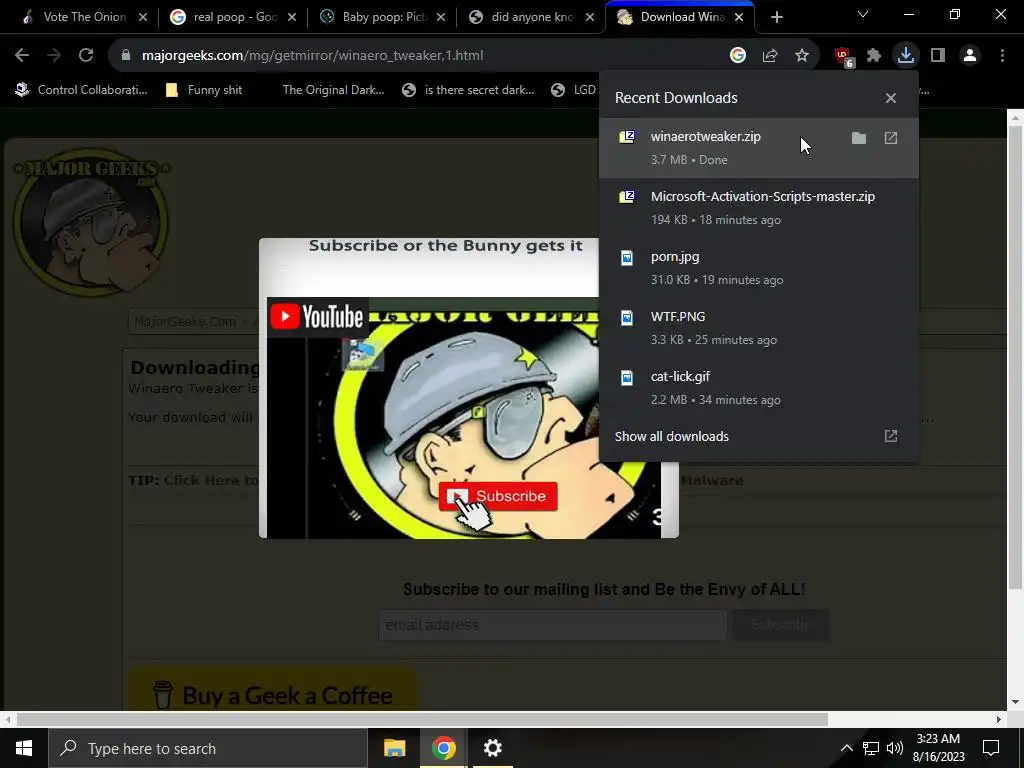Click the lock icon in the address bar

click(126, 56)
